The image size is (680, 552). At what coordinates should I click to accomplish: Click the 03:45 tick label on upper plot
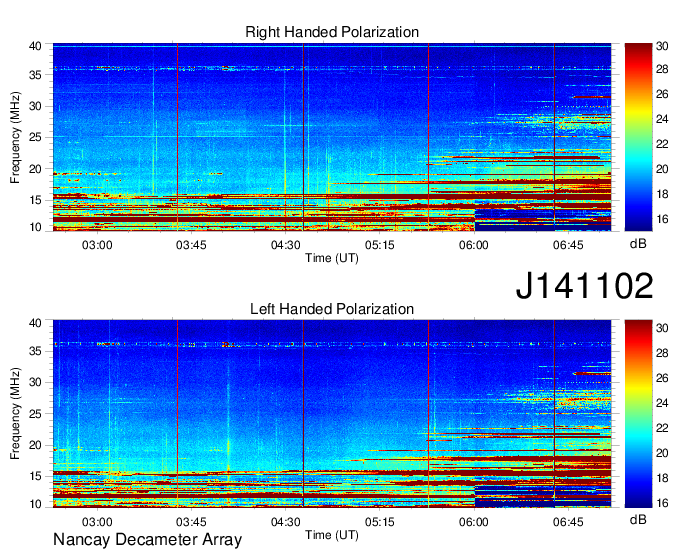tap(191, 245)
